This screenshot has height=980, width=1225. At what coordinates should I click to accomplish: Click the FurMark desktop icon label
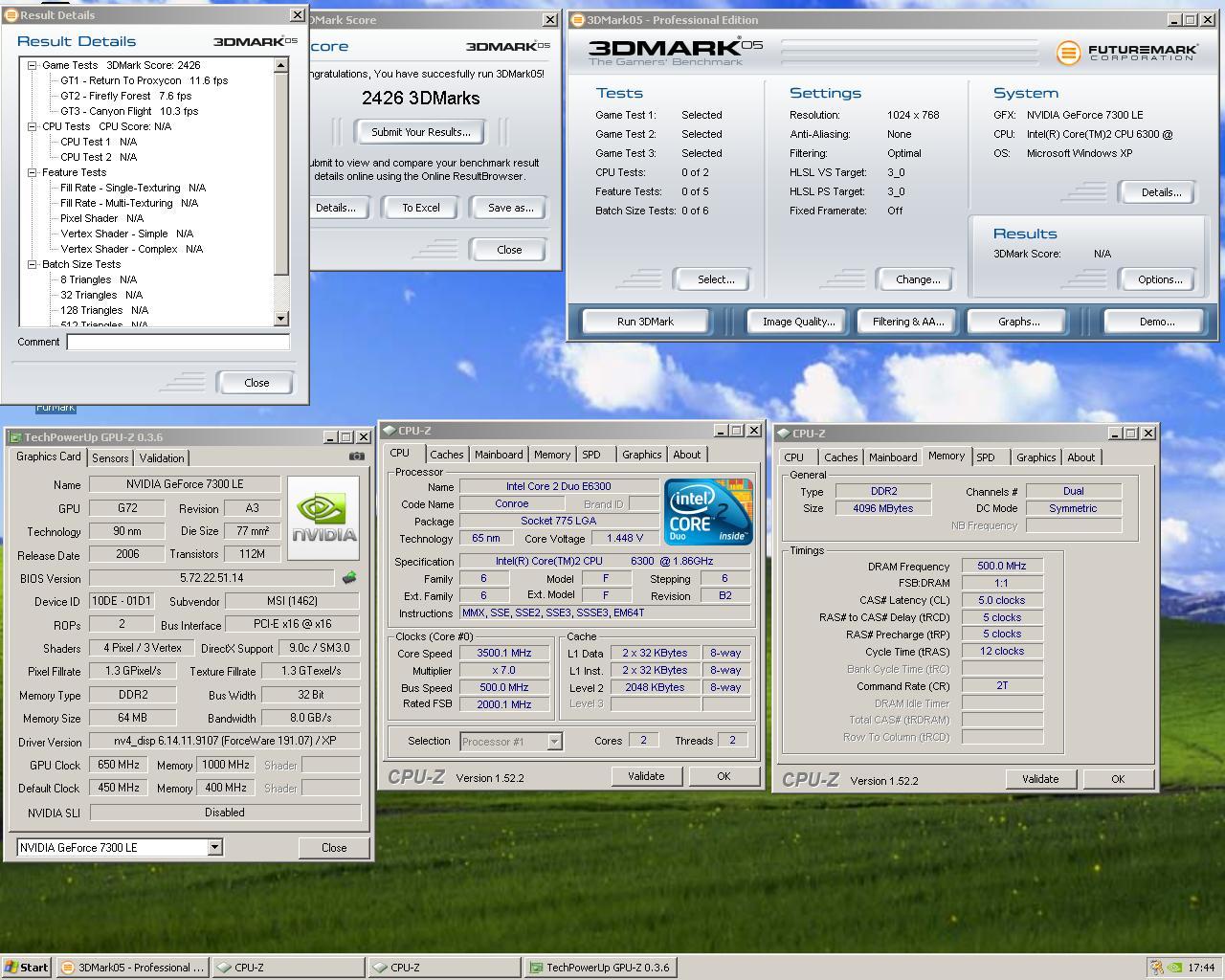tap(56, 408)
